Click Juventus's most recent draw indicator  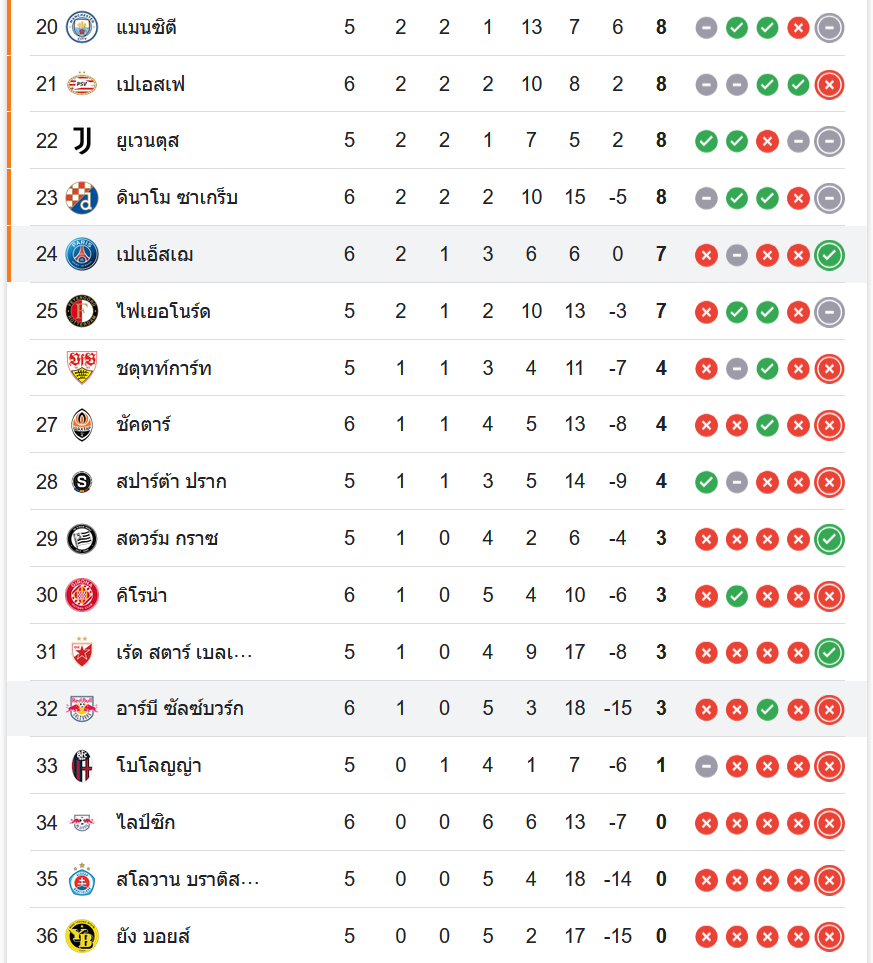click(829, 141)
